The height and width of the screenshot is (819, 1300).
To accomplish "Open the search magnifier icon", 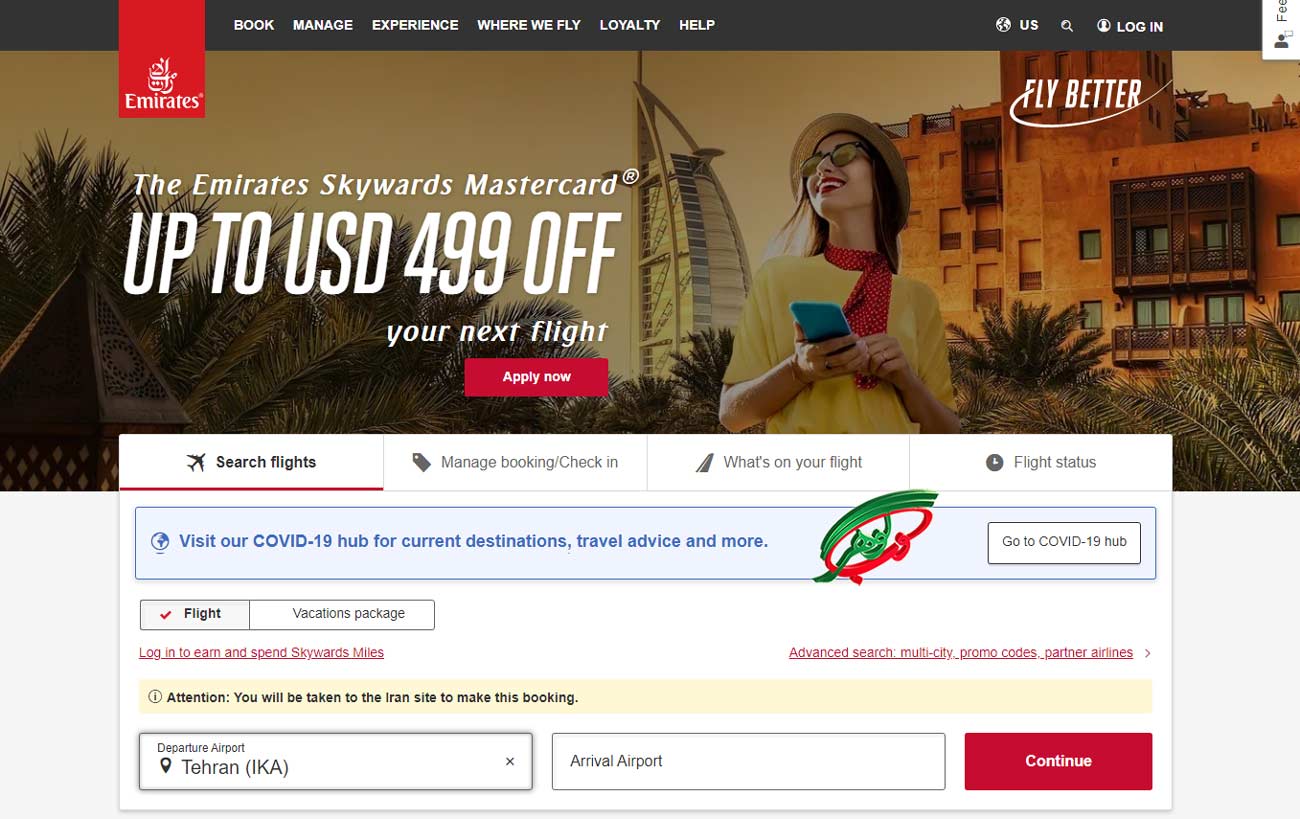I will tap(1067, 26).
